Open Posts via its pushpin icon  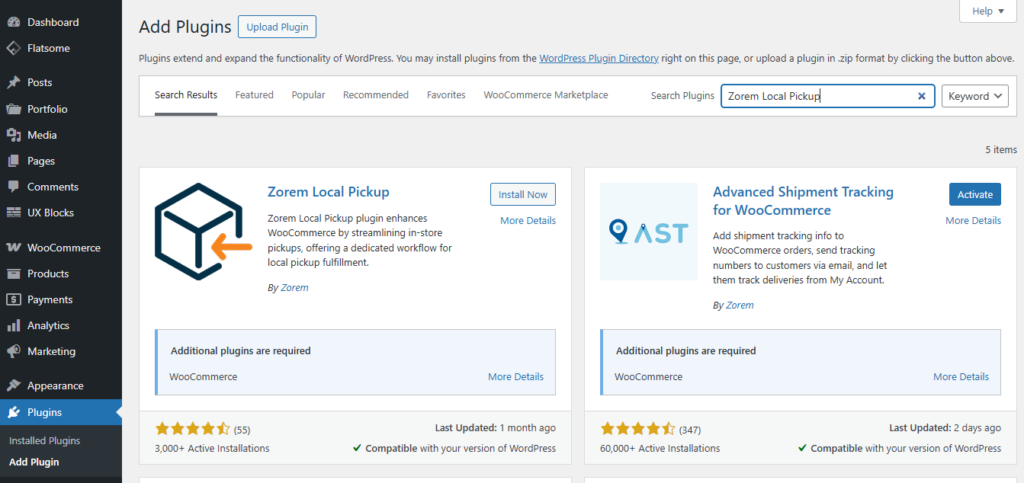13,83
